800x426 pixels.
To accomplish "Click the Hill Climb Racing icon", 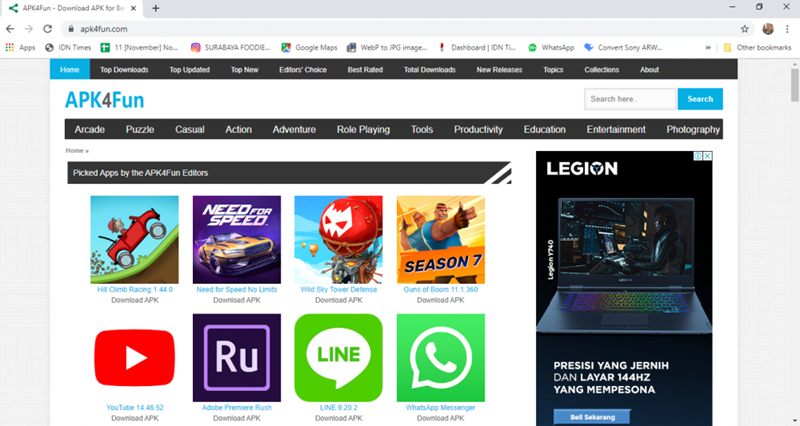I will pyautogui.click(x=134, y=239).
